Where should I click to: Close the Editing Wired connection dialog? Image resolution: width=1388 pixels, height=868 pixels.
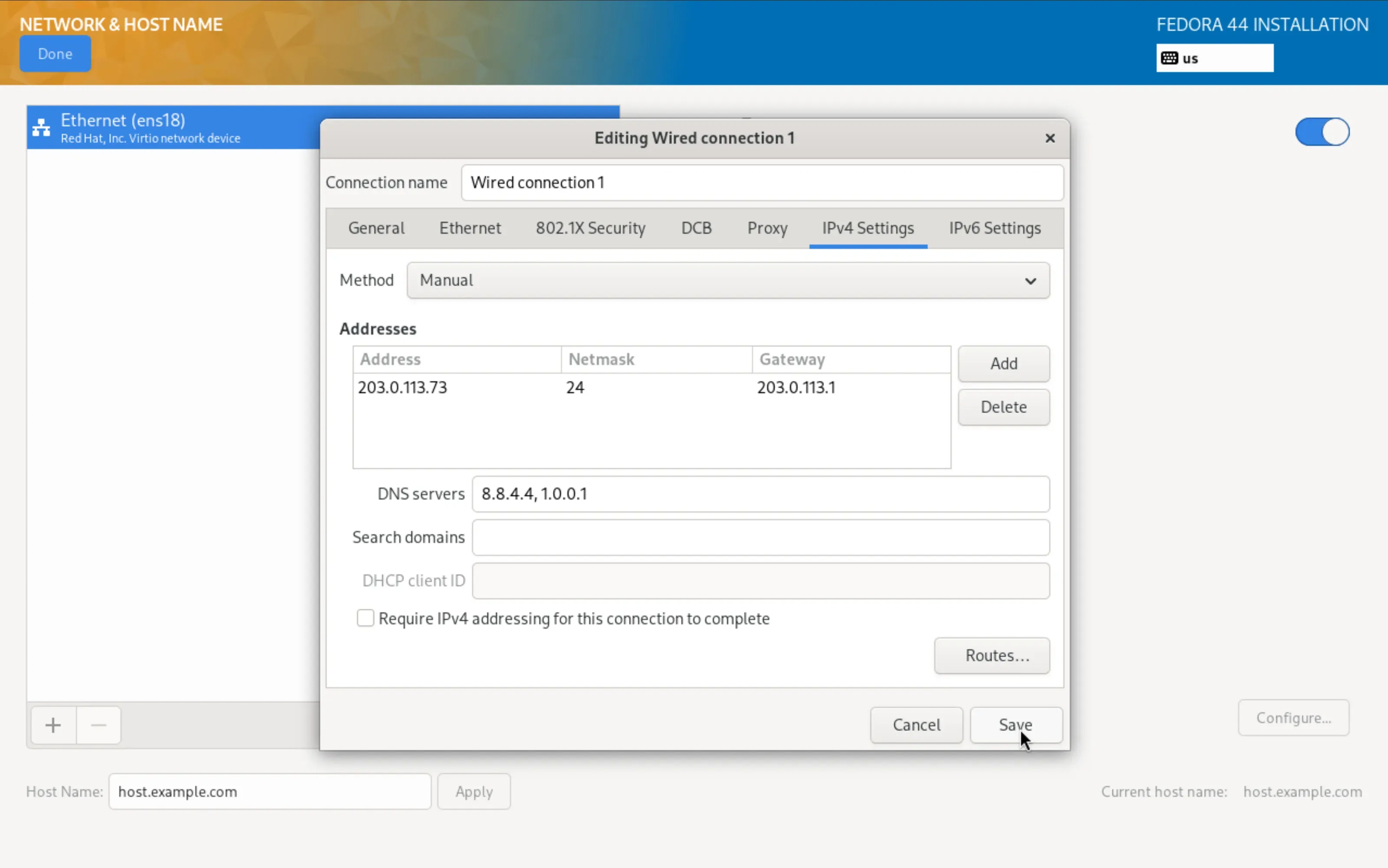point(1050,138)
